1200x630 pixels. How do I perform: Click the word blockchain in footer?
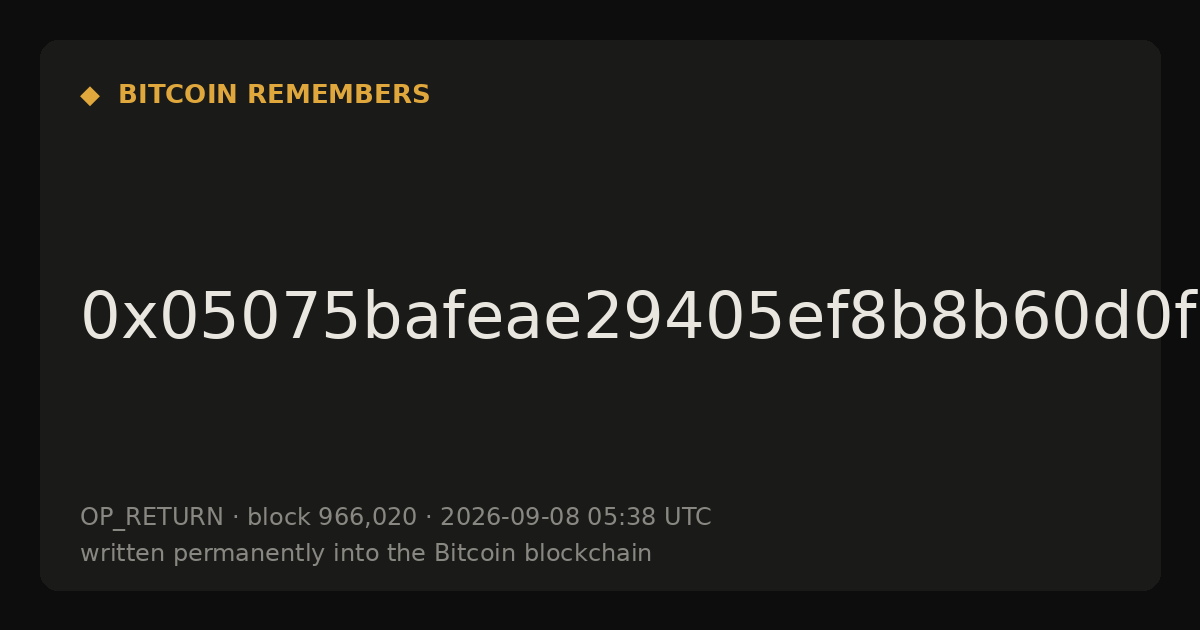577,554
